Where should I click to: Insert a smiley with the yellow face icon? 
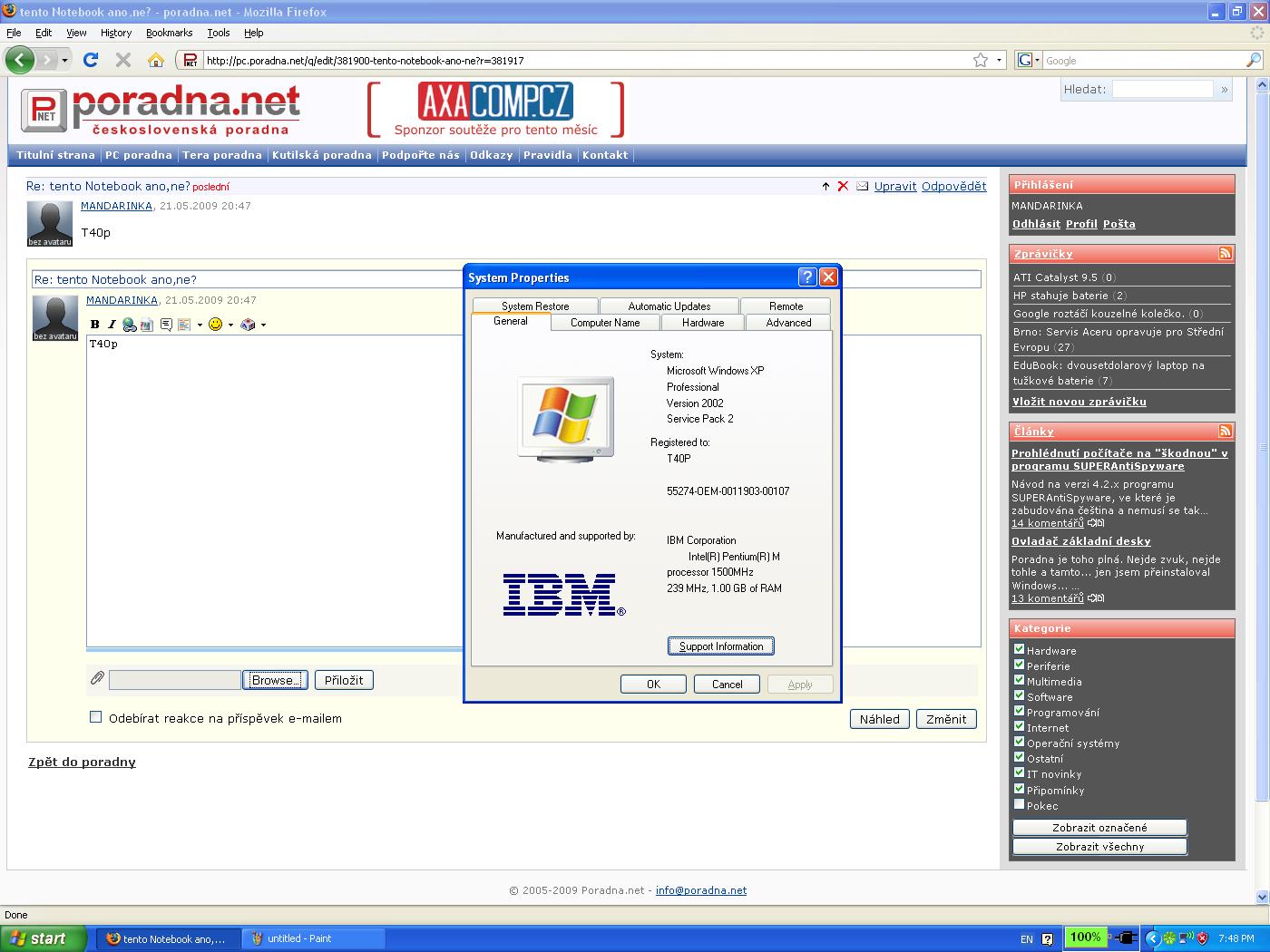[x=215, y=325]
